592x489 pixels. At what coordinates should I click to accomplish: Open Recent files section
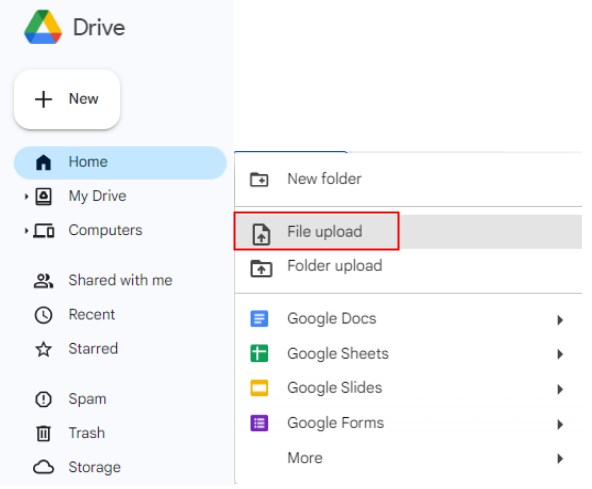tap(120, 315)
